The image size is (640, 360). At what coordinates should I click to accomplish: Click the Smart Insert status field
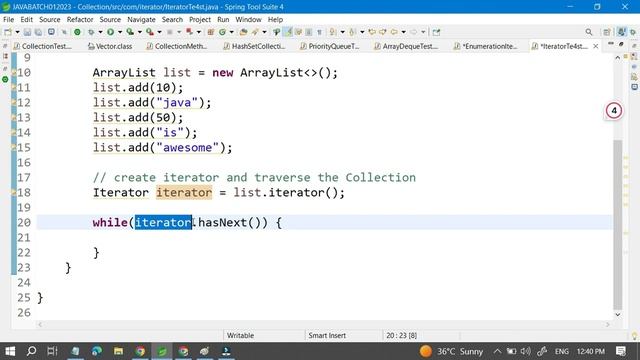(327, 336)
